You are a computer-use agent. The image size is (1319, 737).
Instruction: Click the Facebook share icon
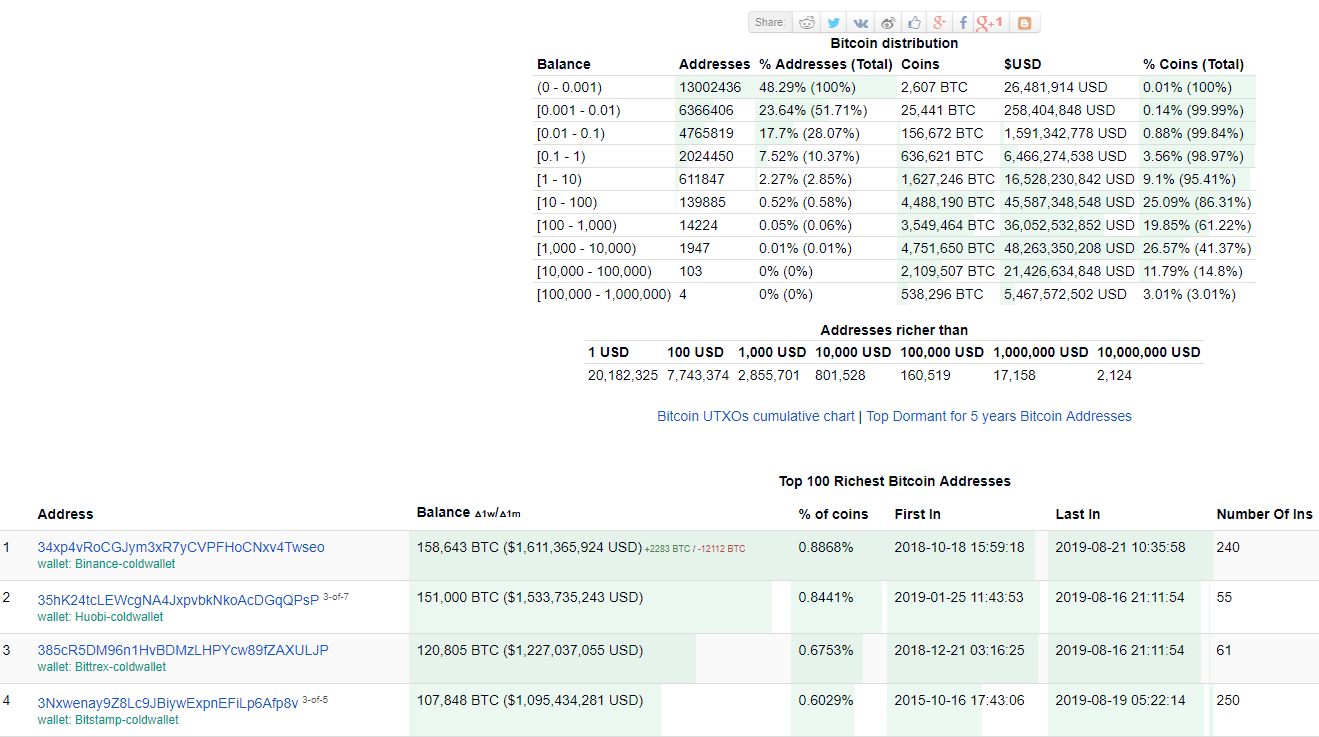[x=963, y=23]
